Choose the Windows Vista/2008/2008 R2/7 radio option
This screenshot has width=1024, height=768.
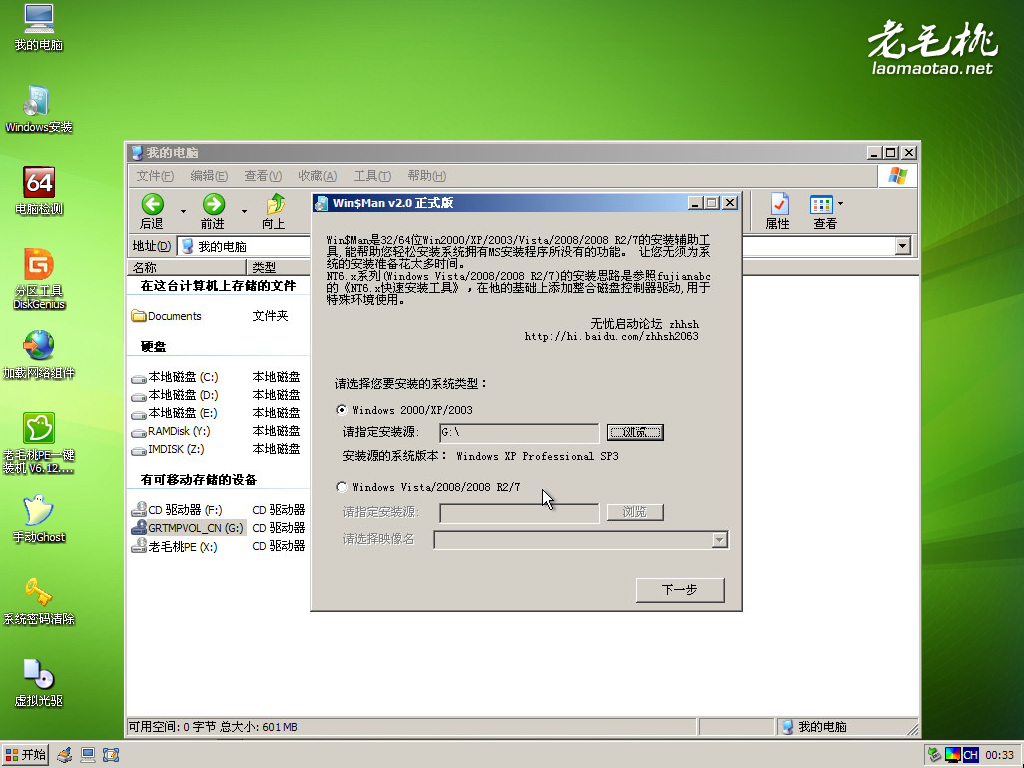(342, 487)
